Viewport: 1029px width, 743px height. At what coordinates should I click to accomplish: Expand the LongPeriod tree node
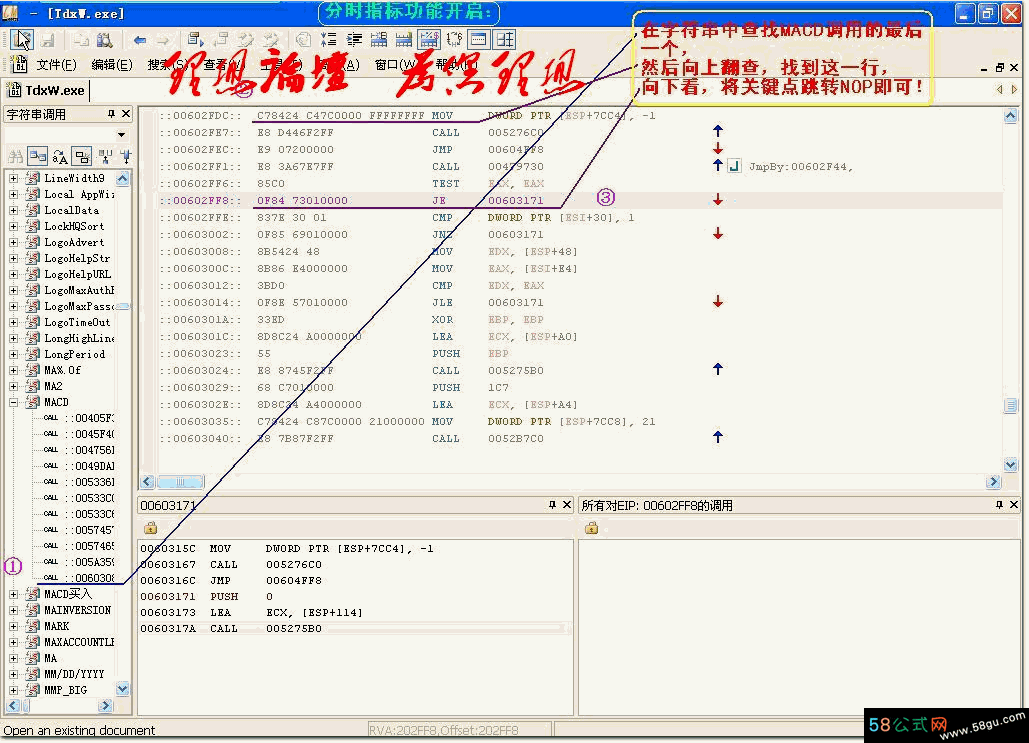[x=13, y=354]
